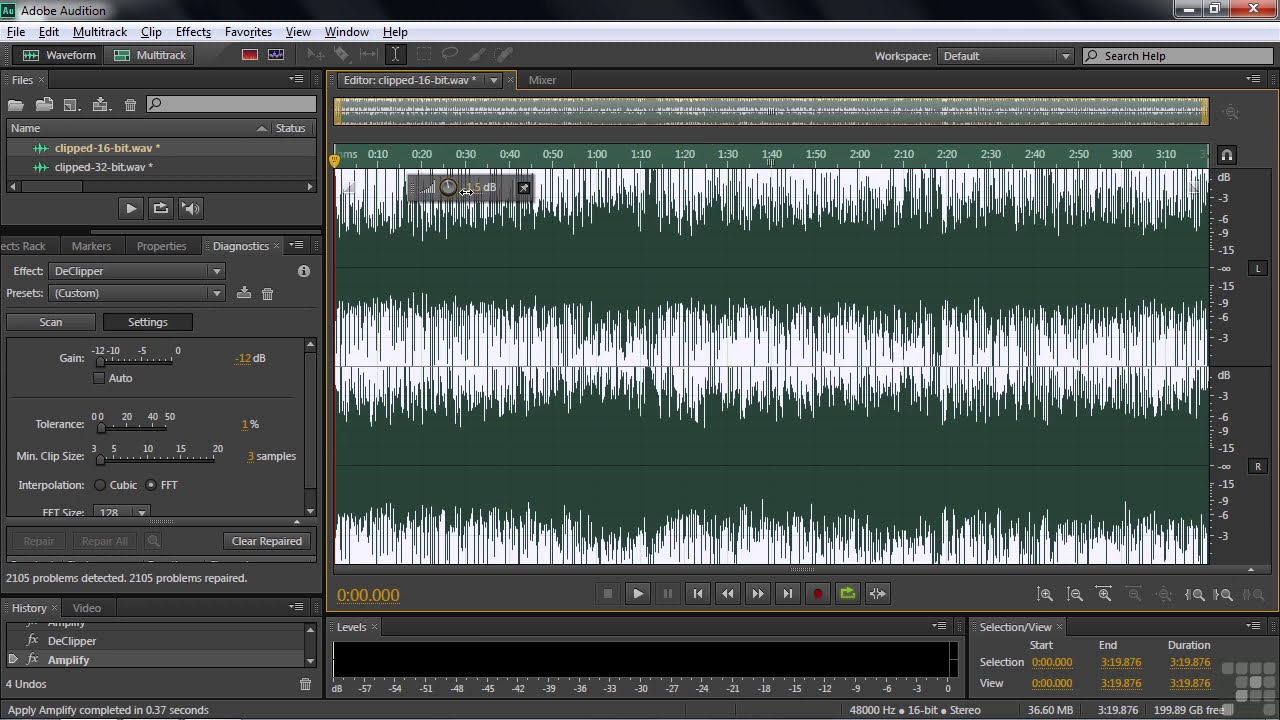This screenshot has width=1280, height=720.
Task: Open the Favorites menu
Action: click(x=248, y=32)
